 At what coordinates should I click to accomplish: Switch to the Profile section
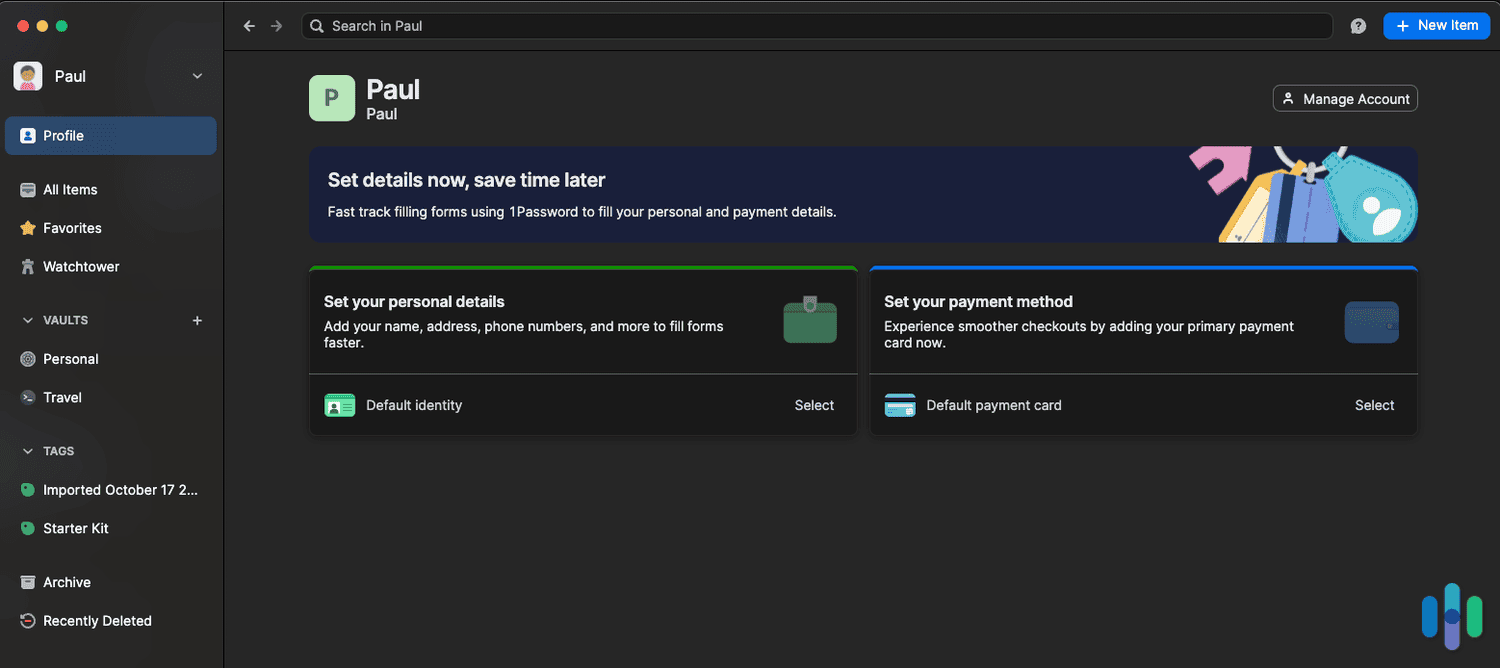pyautogui.click(x=64, y=135)
